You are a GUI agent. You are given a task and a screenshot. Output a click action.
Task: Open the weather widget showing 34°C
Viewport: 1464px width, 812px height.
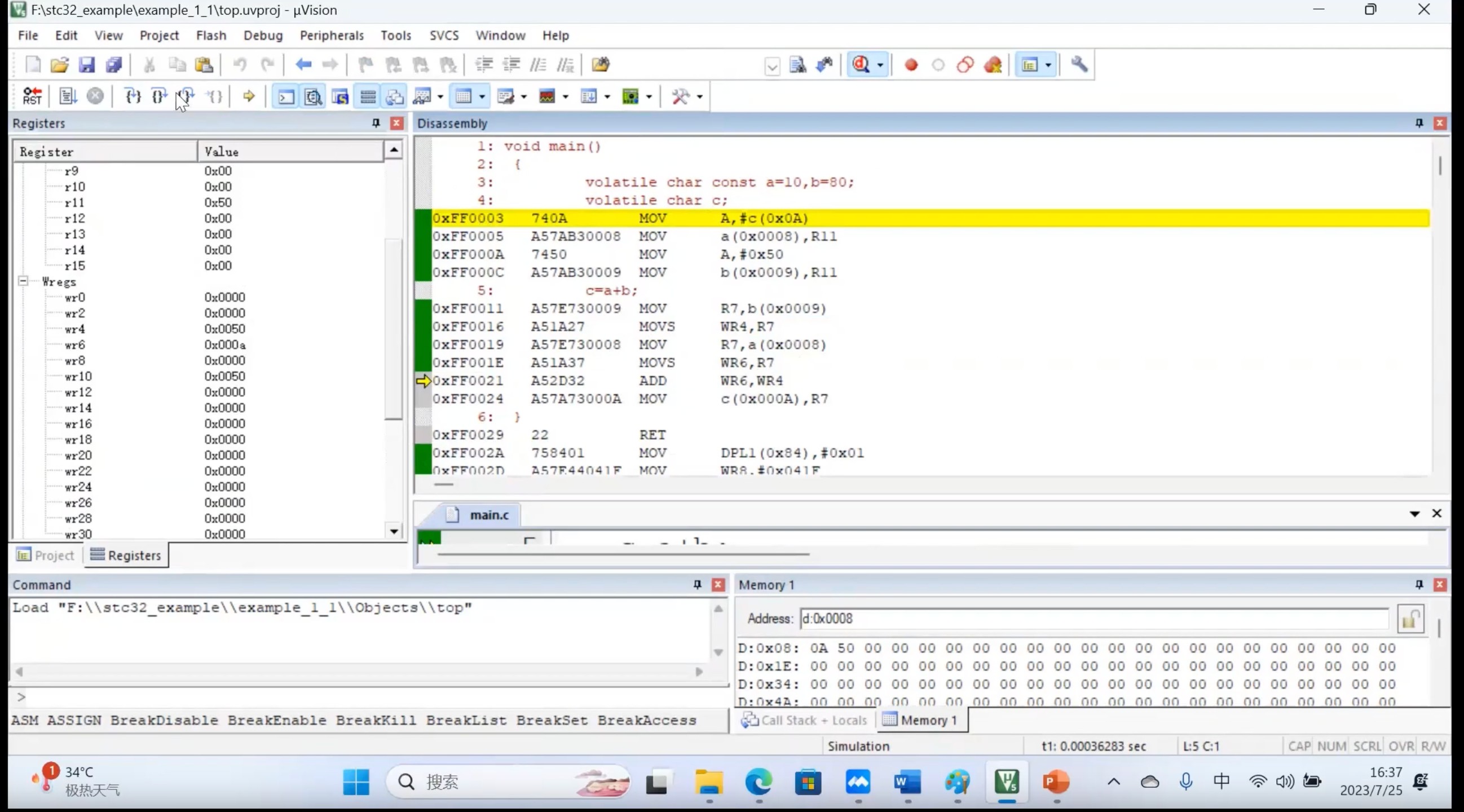pos(77,782)
